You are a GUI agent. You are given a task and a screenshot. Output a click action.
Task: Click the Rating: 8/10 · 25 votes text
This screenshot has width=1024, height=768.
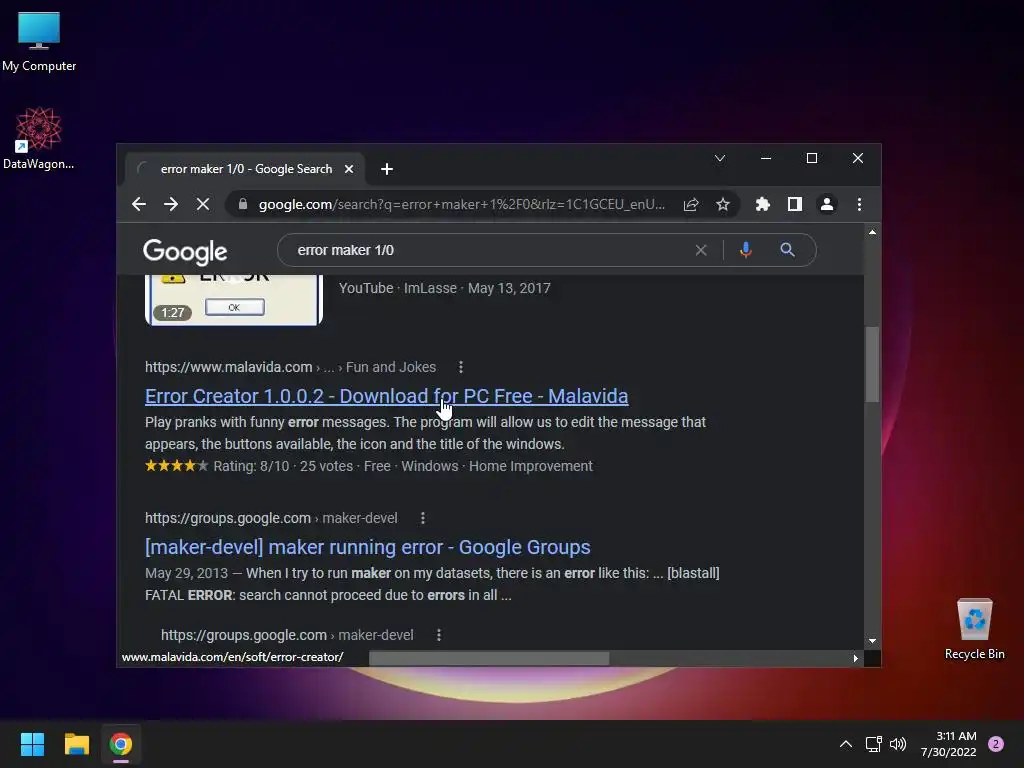(x=283, y=466)
